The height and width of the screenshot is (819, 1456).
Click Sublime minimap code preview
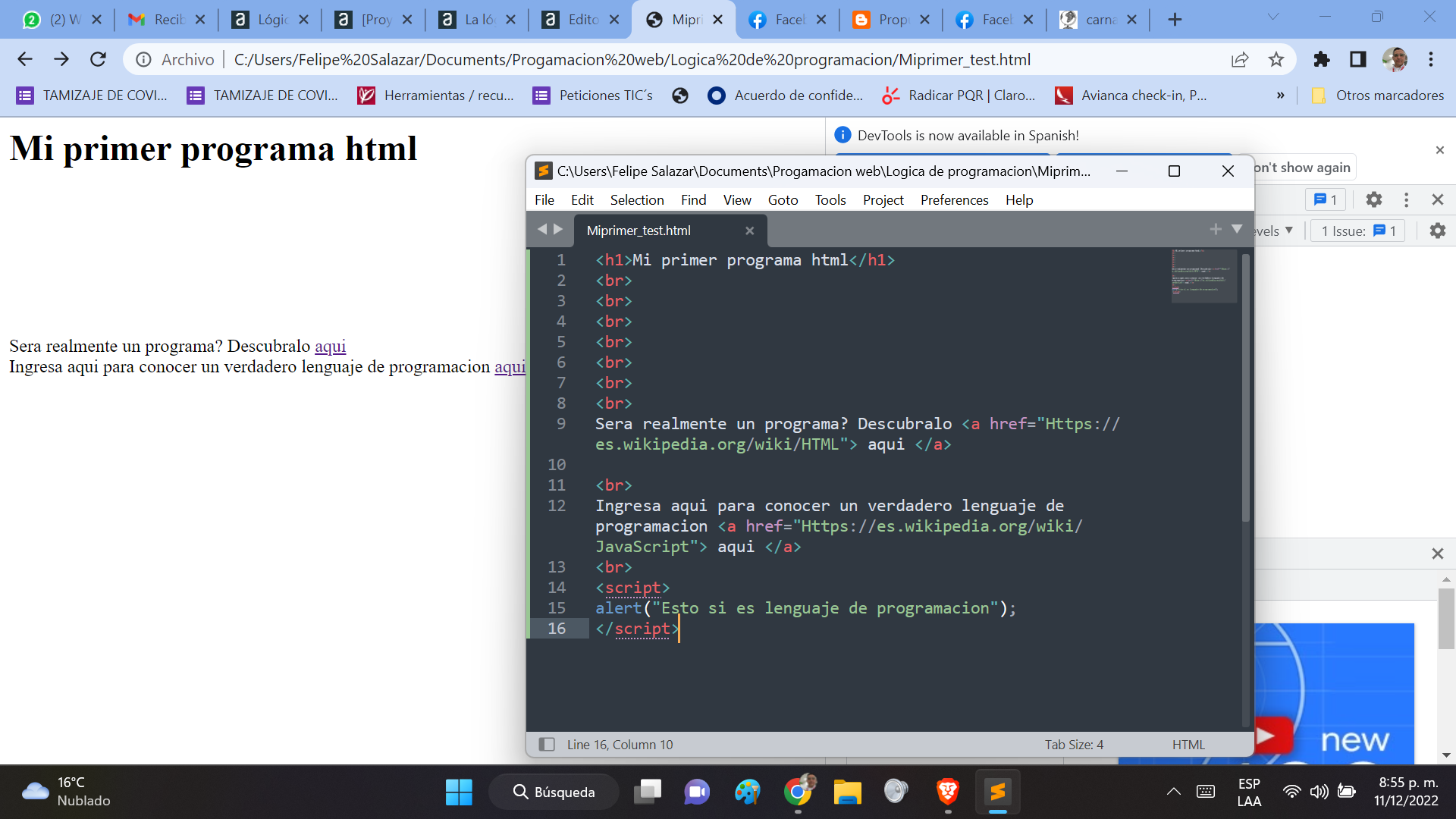coord(1204,275)
